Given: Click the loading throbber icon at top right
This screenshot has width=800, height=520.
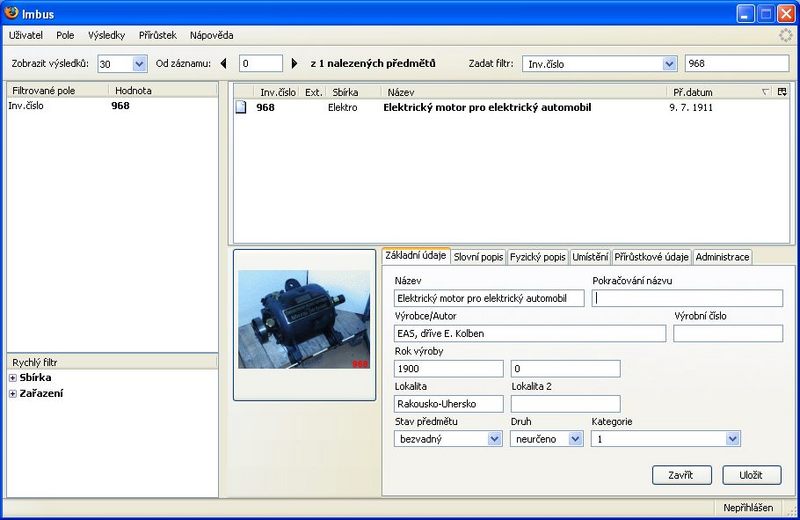Looking at the screenshot, I should [786, 35].
